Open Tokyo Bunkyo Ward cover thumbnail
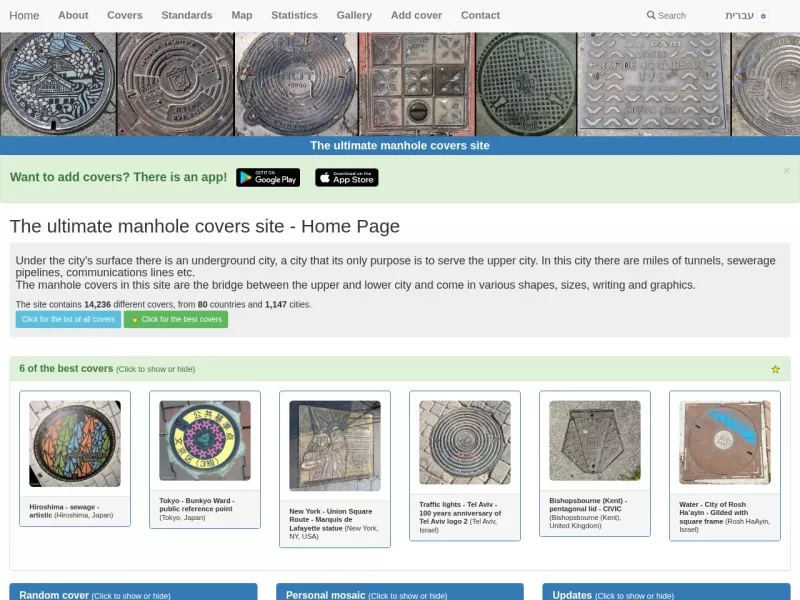This screenshot has height=600, width=800. tap(205, 440)
